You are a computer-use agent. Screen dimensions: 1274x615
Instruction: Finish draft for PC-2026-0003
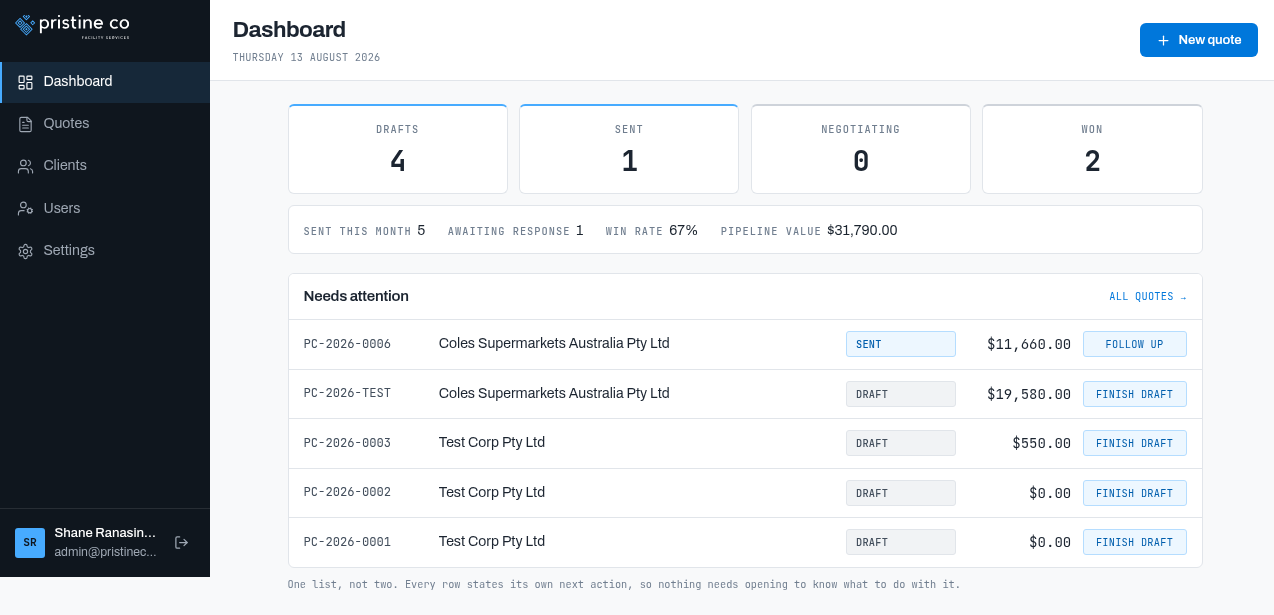[x=1135, y=443]
